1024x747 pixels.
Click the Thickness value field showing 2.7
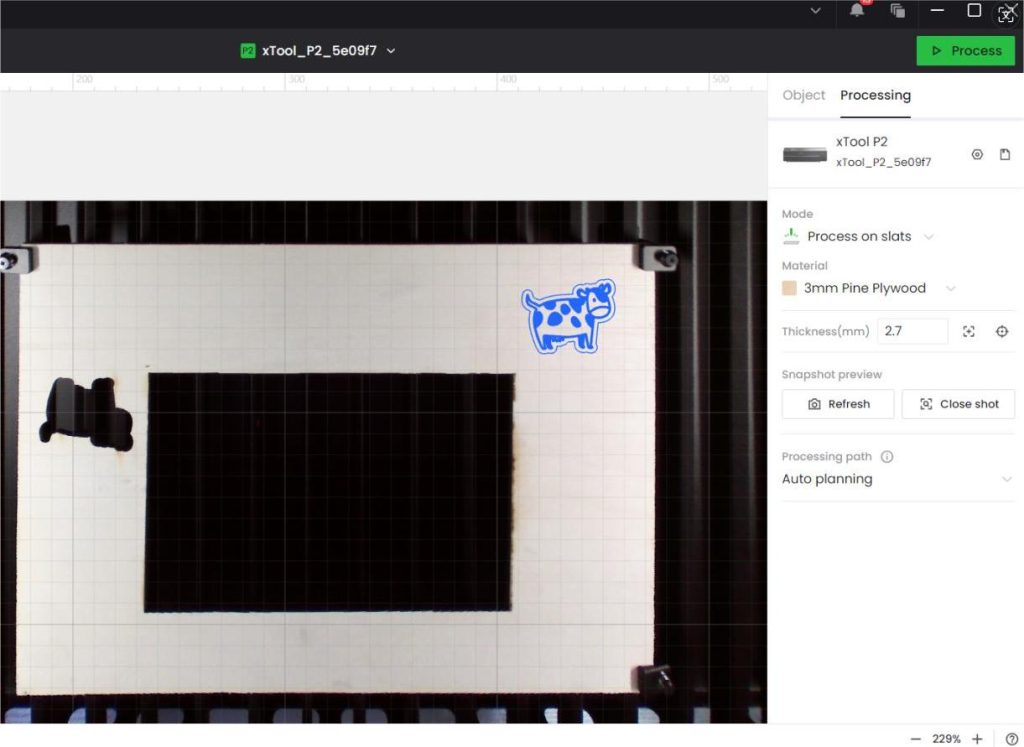coord(912,331)
